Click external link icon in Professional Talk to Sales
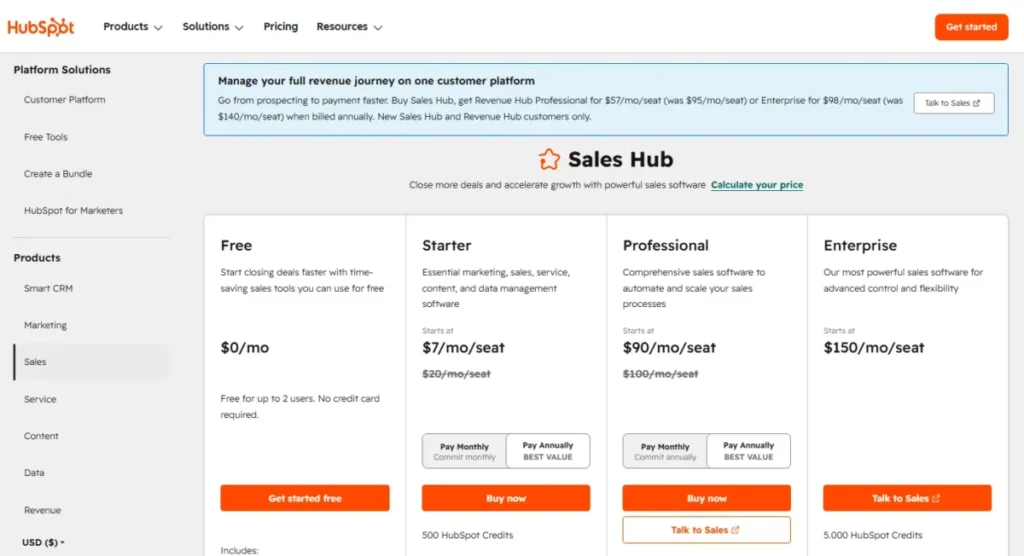Viewport: 1024px width, 556px height. pyautogui.click(x=735, y=530)
